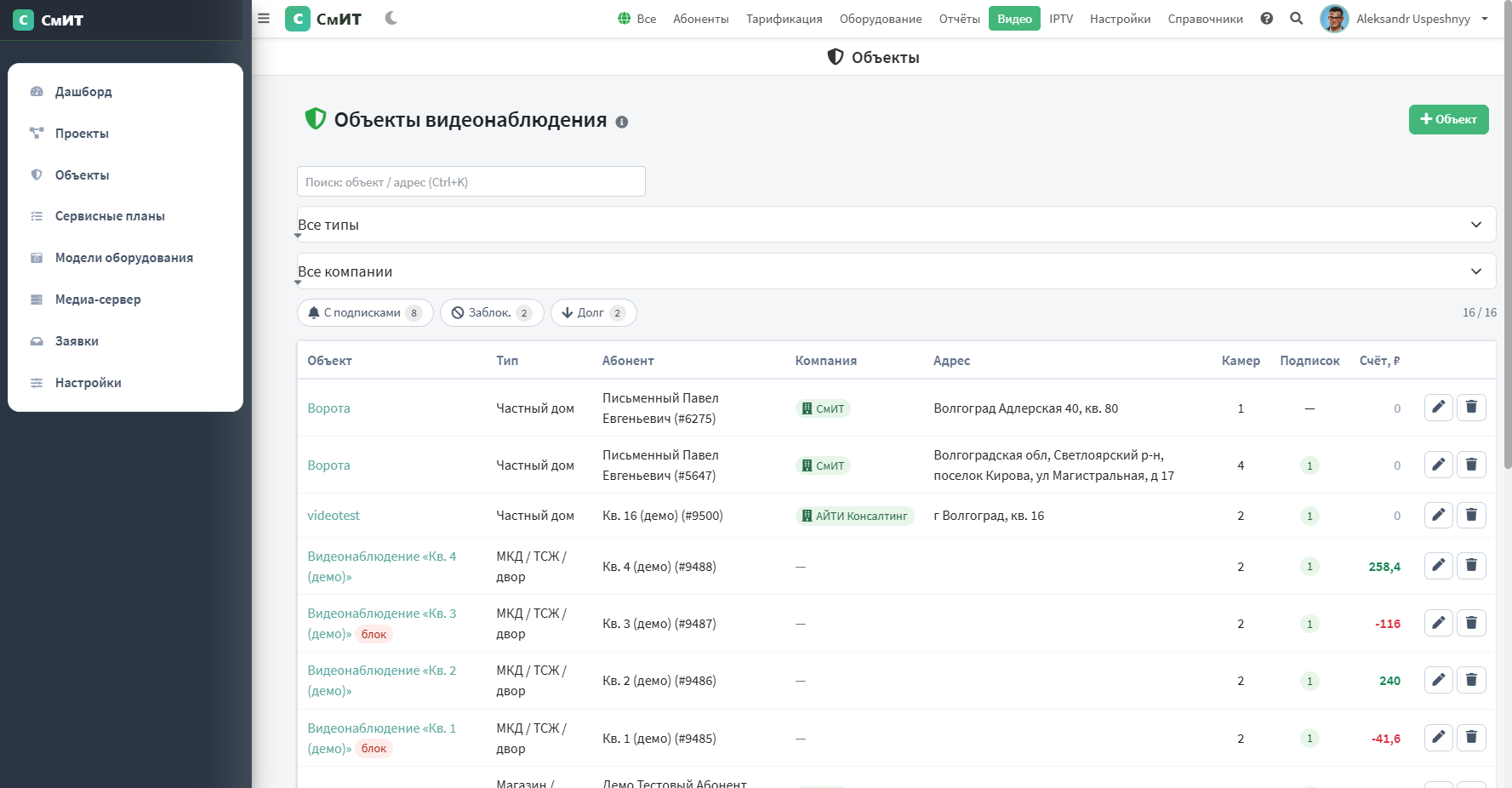Edit the Кв. 2 (демо) row
Viewport: 1512px width, 788px height.
point(1438,680)
